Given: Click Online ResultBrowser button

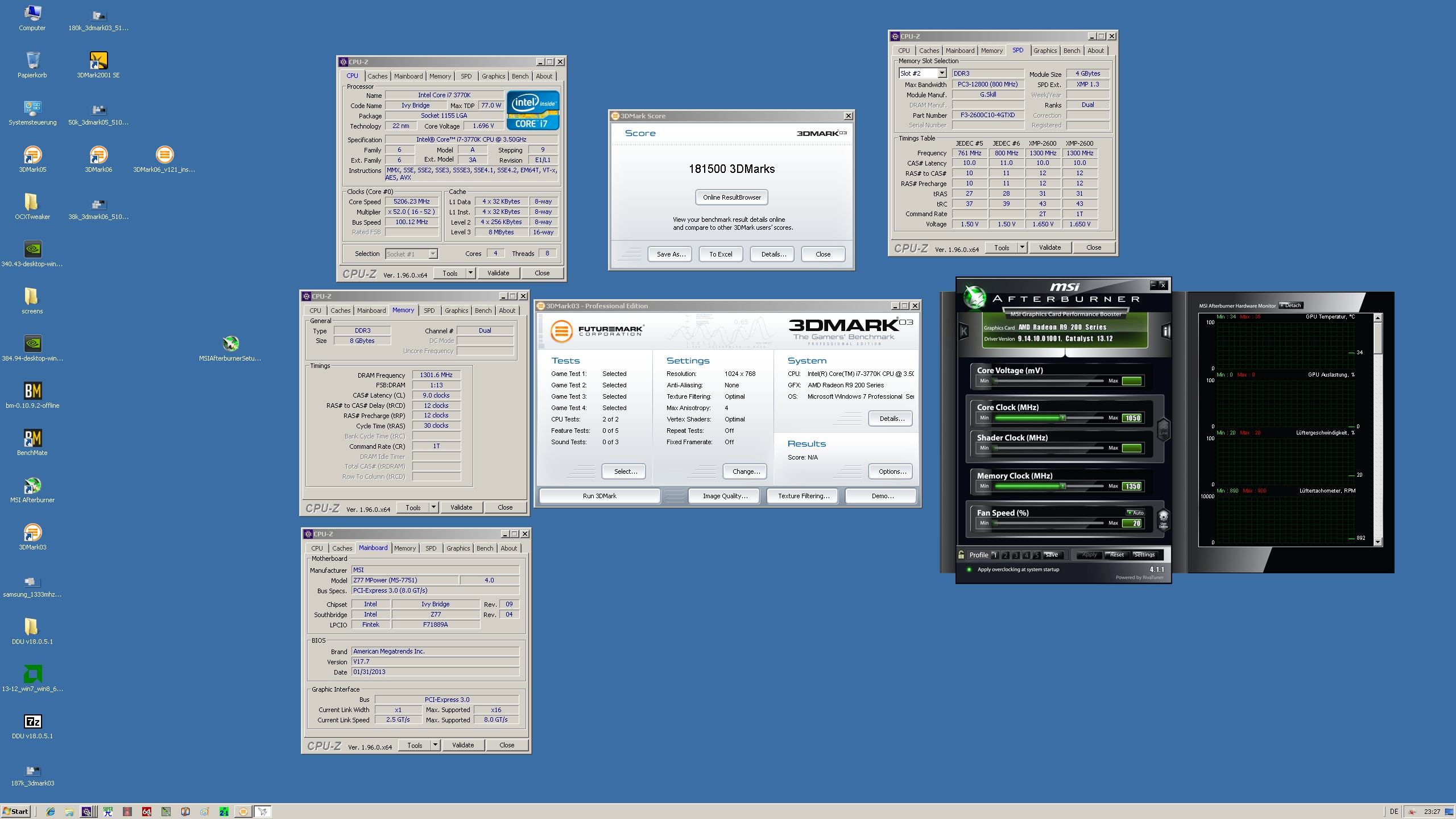Looking at the screenshot, I should pyautogui.click(x=731, y=197).
